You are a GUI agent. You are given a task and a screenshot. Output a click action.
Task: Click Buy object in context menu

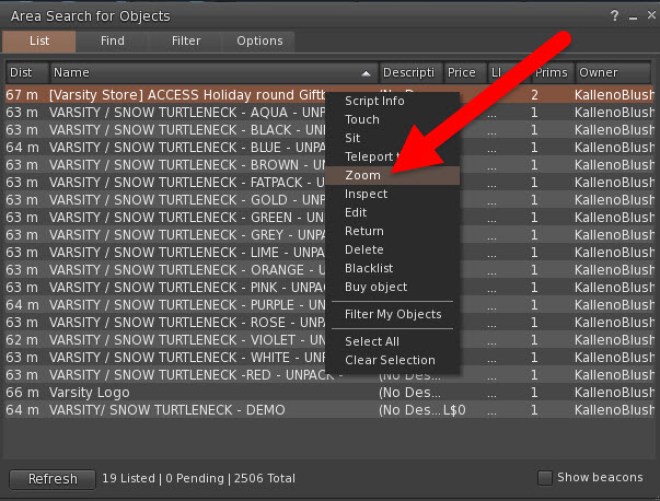[392, 287]
